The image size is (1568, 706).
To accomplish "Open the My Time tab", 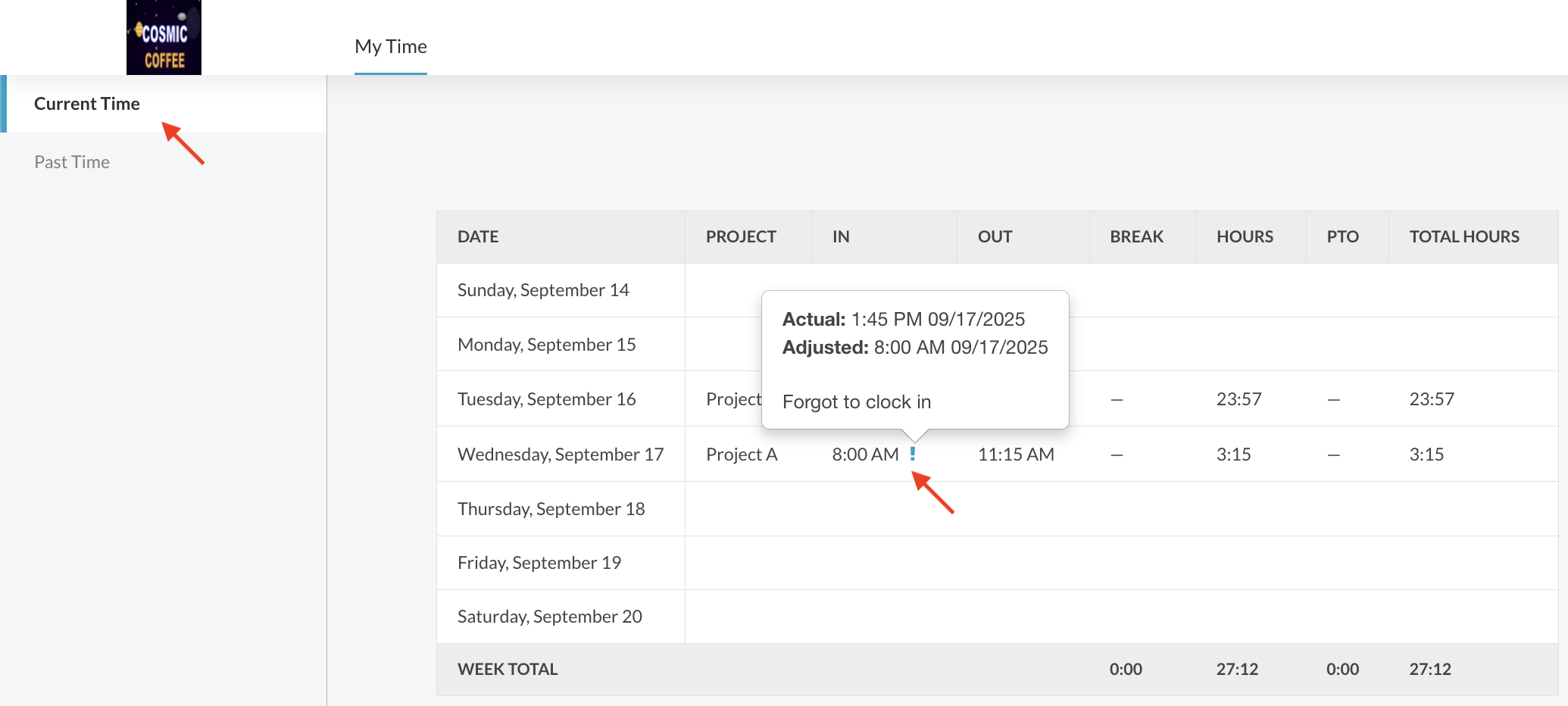I will point(391,47).
